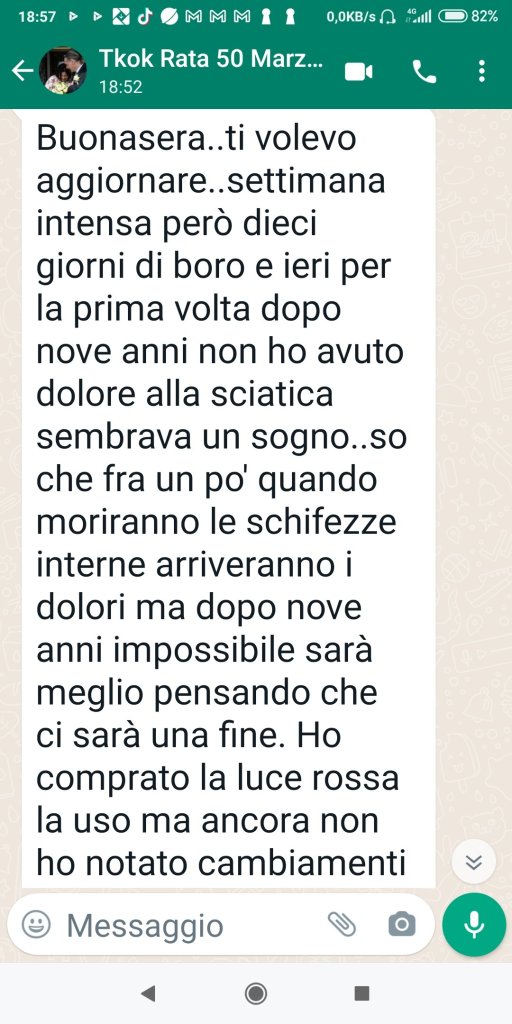512x1024 pixels.
Task: Tap the Android home circle button
Action: [x=256, y=994]
